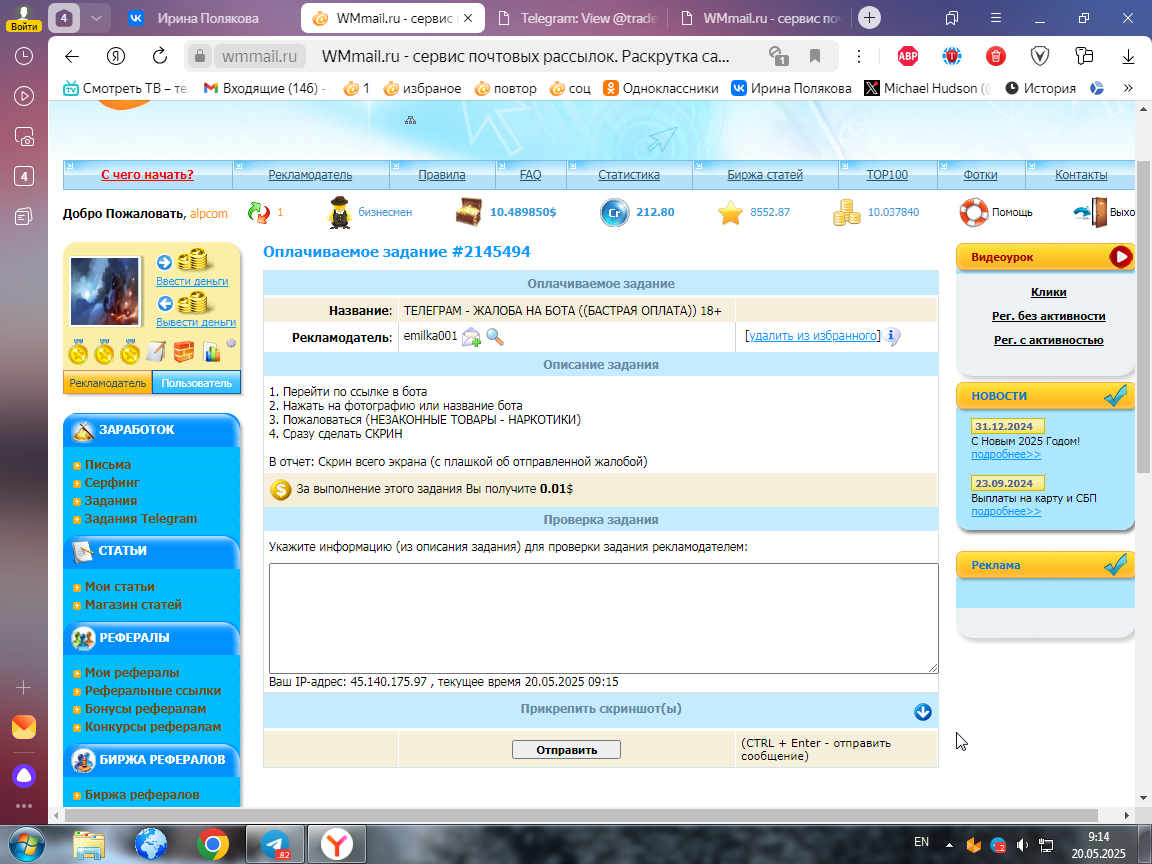The width and height of the screenshot is (1152, 864).
Task: Click the С чего начать? link
Action: click(x=147, y=175)
